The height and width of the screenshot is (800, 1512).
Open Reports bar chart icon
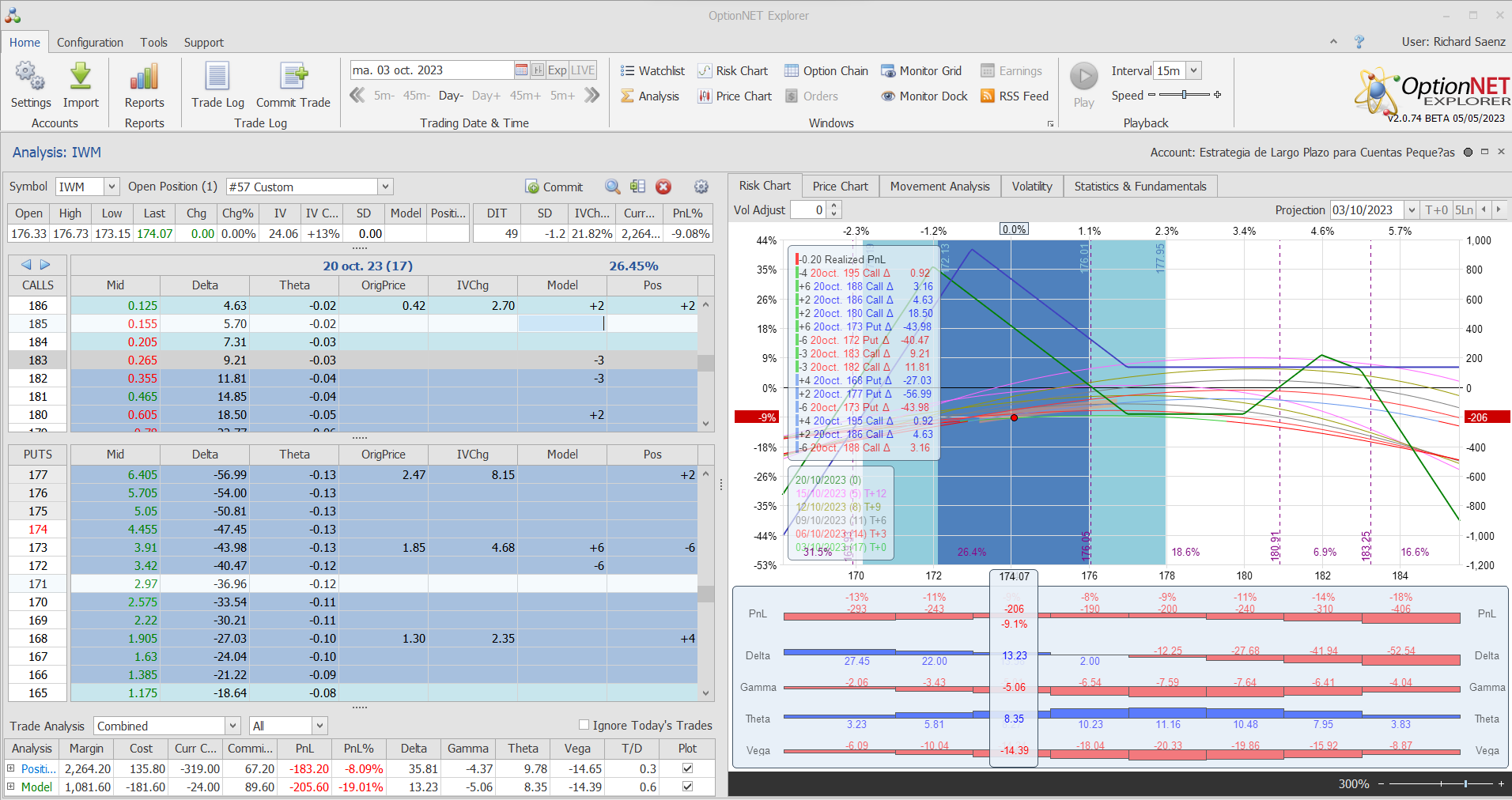(144, 77)
